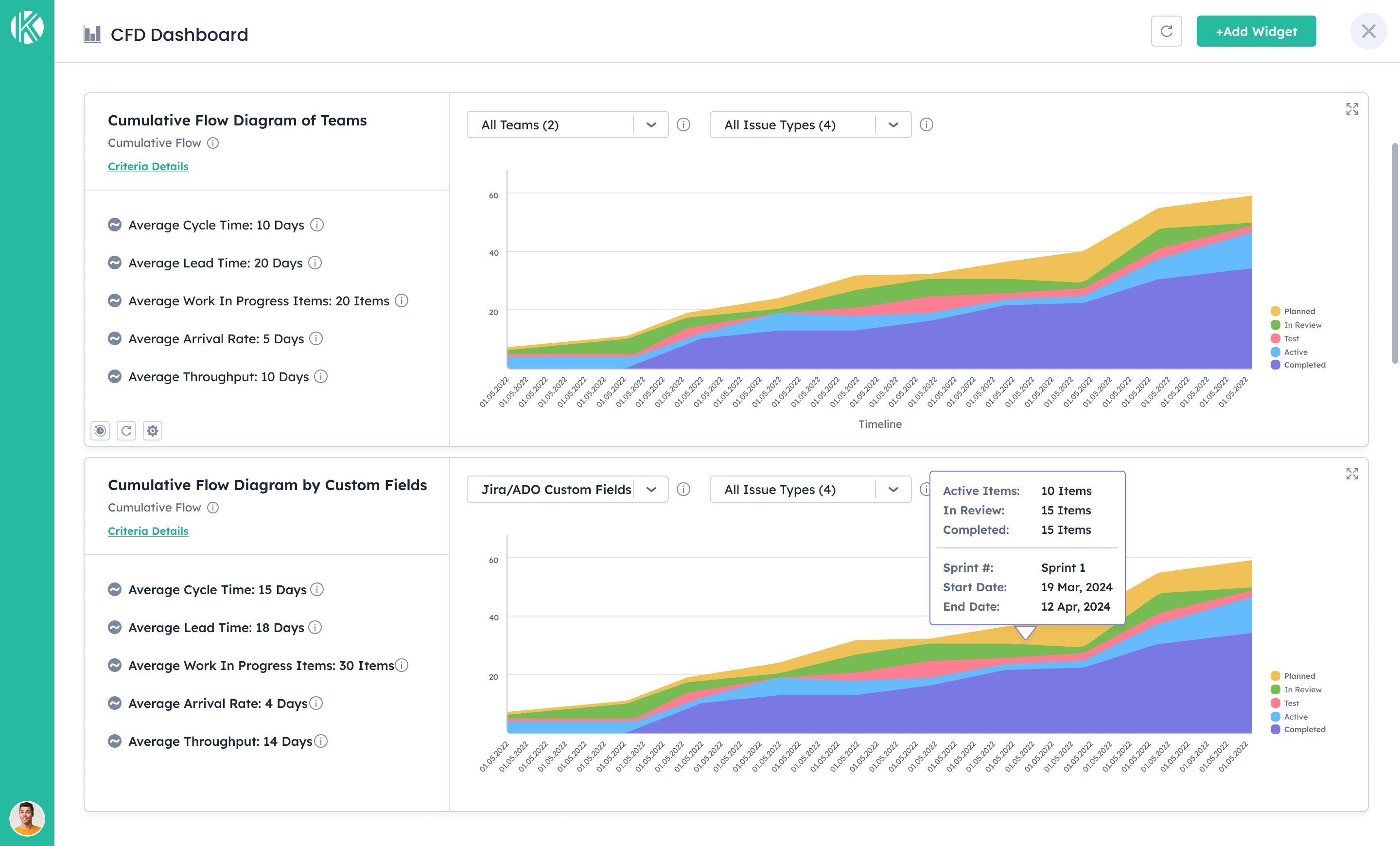
Task: Expand the Custom Fields CFD widget to fullscreen
Action: (1352, 474)
